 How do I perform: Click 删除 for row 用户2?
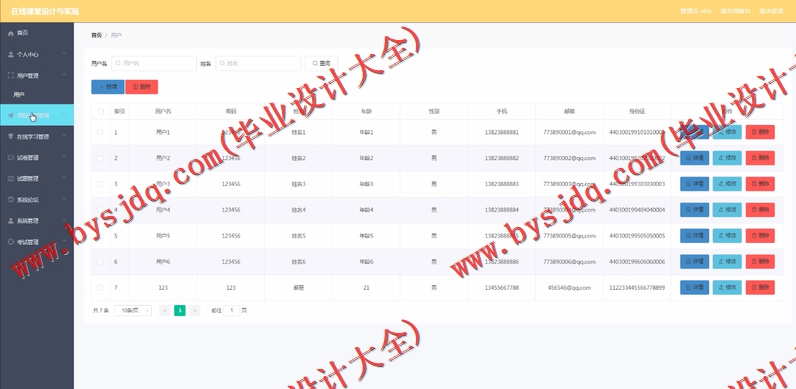point(760,158)
